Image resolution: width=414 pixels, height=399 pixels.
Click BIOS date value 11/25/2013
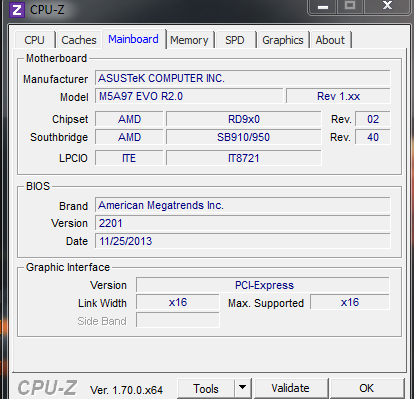pyautogui.click(x=242, y=241)
